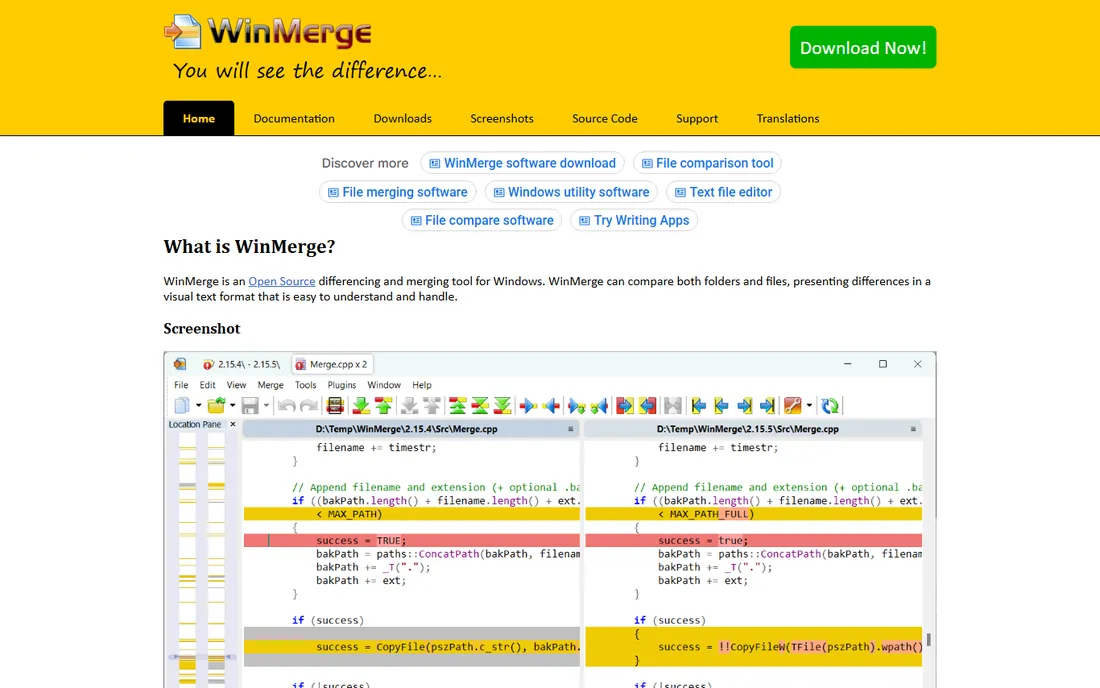Click Copy All to Left icon

point(648,405)
